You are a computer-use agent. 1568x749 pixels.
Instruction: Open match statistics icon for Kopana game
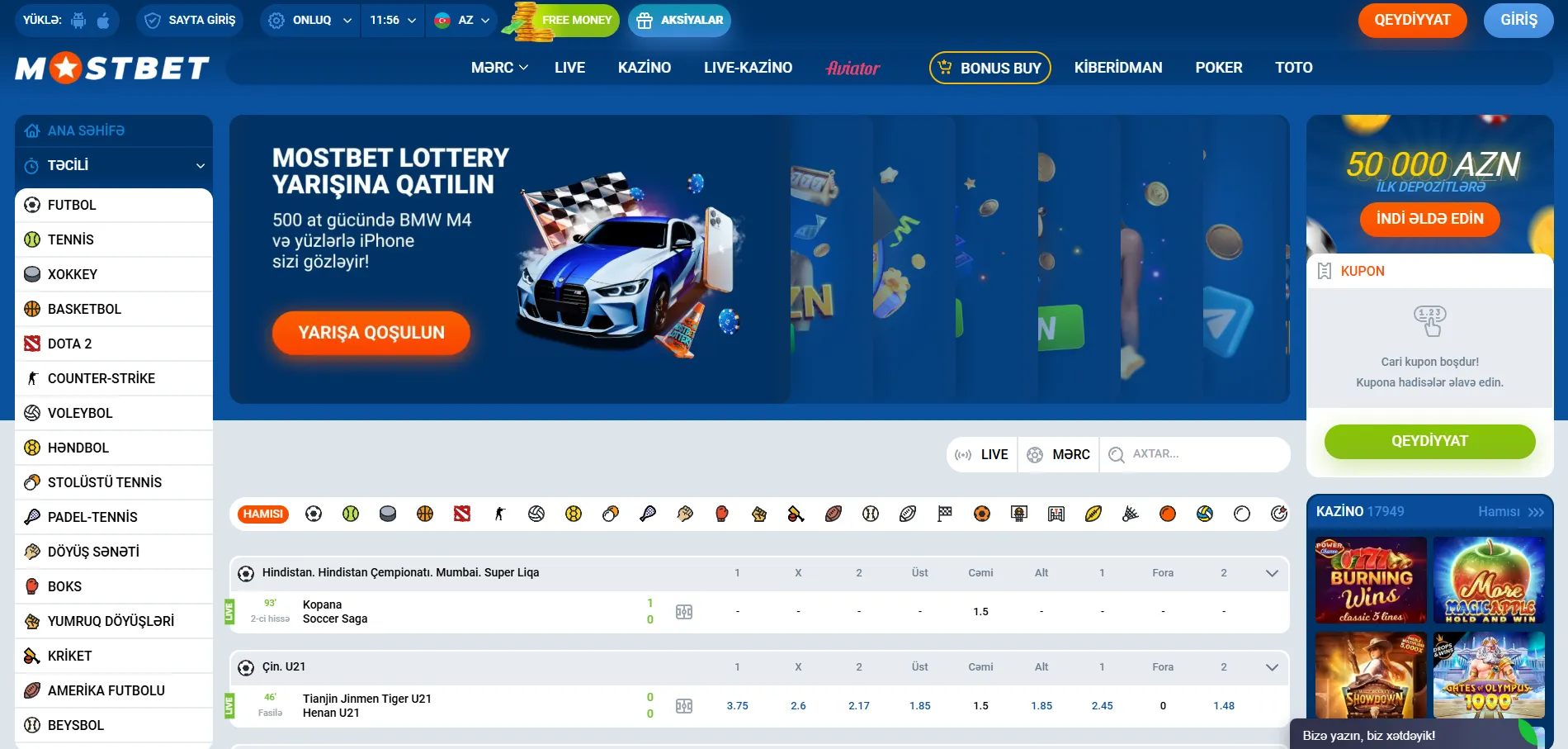tap(684, 612)
